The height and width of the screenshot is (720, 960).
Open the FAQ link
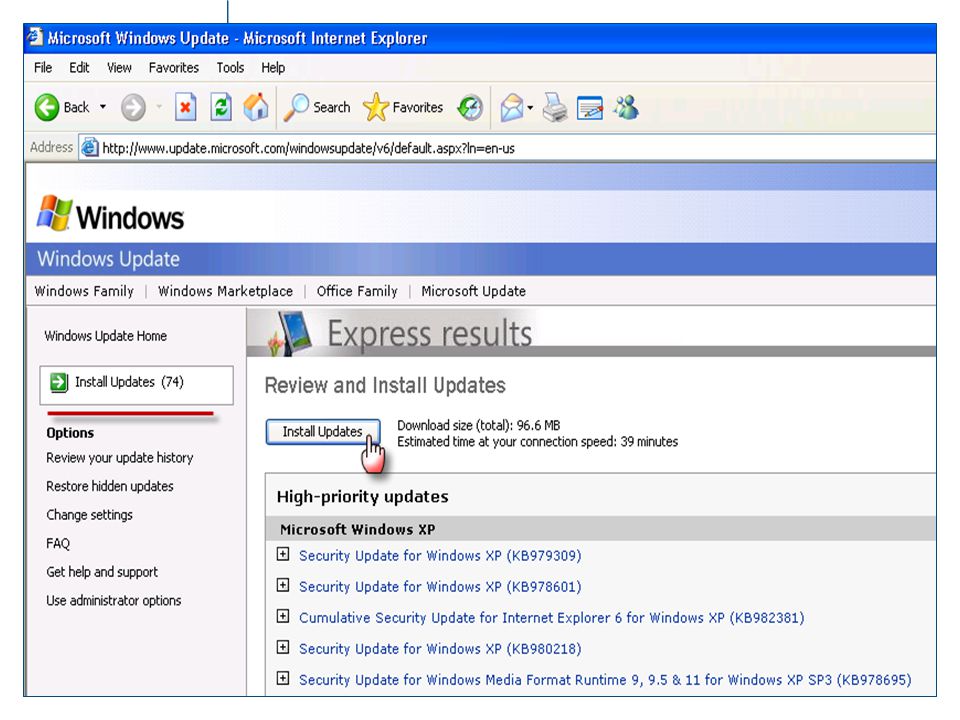pos(58,543)
